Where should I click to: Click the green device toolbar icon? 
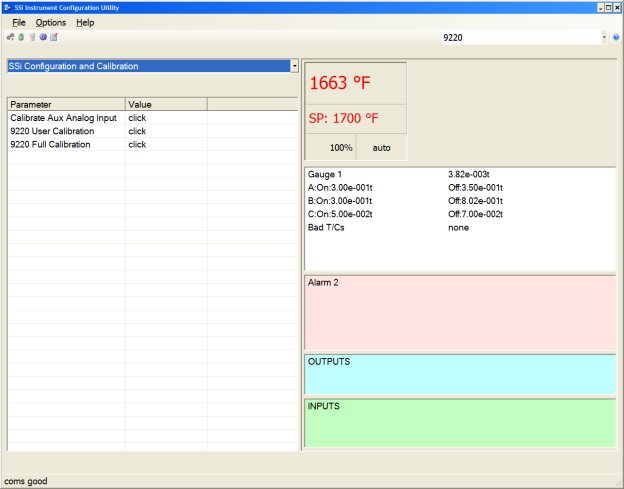(x=21, y=37)
